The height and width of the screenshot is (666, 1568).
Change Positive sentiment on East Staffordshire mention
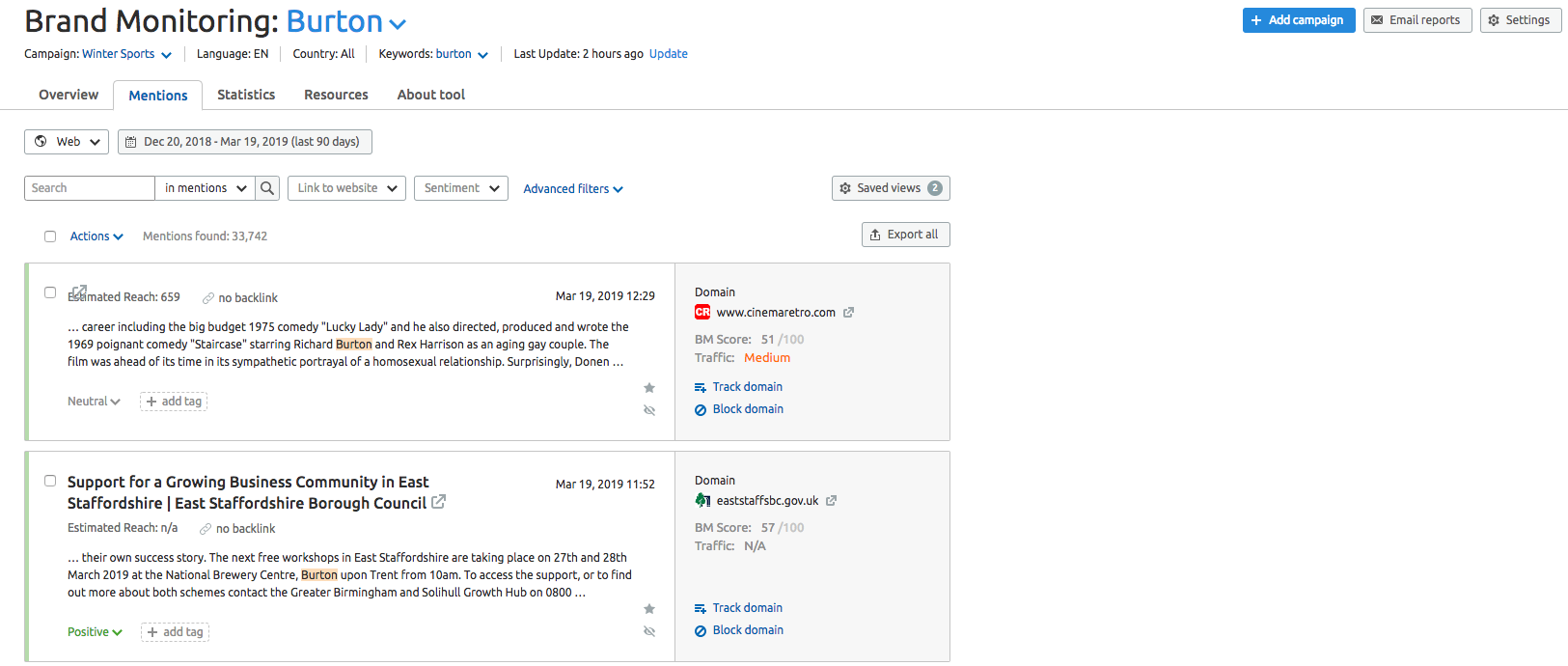pos(95,632)
